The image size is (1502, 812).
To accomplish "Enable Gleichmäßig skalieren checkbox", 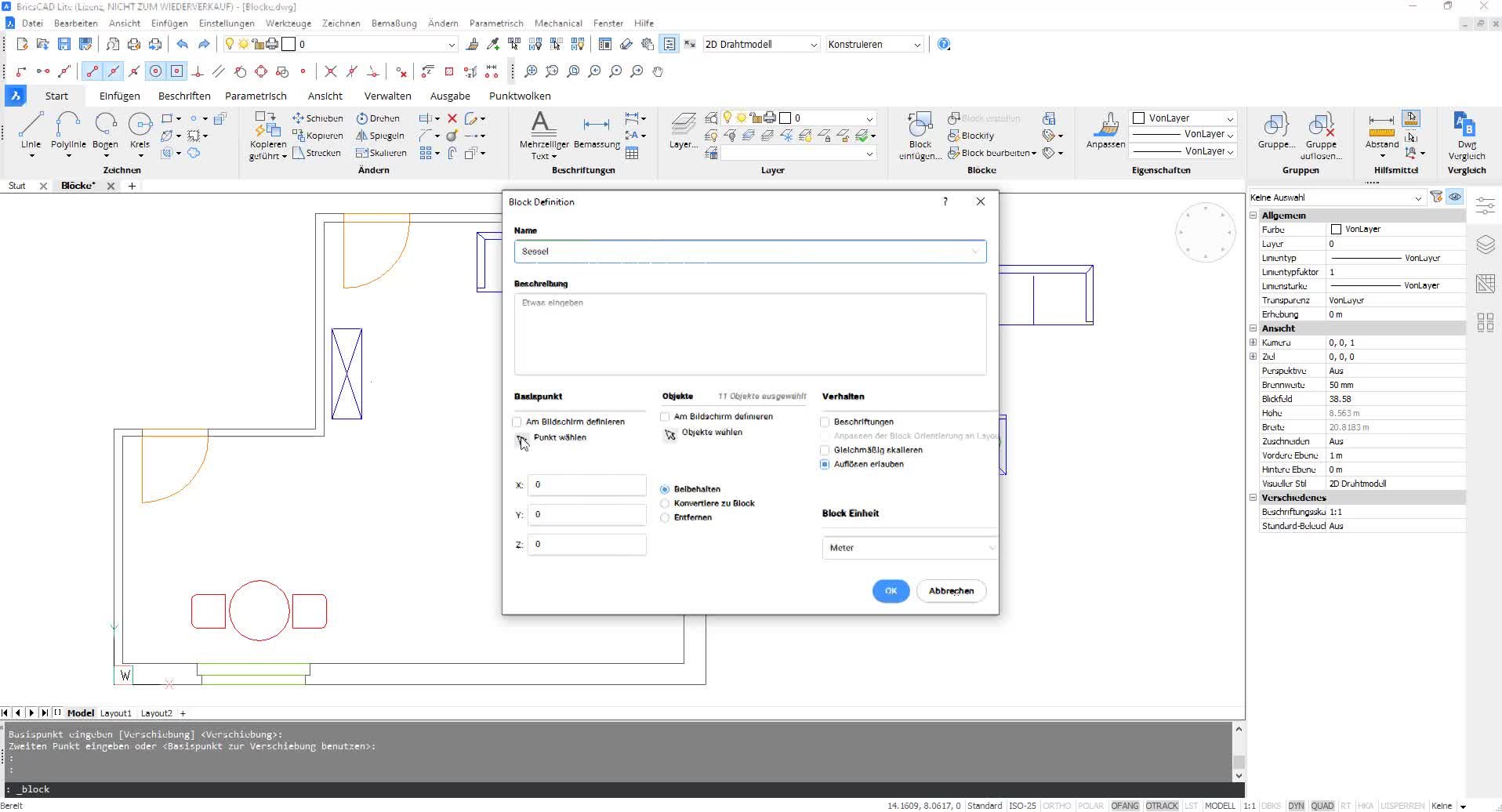I will tap(825, 451).
